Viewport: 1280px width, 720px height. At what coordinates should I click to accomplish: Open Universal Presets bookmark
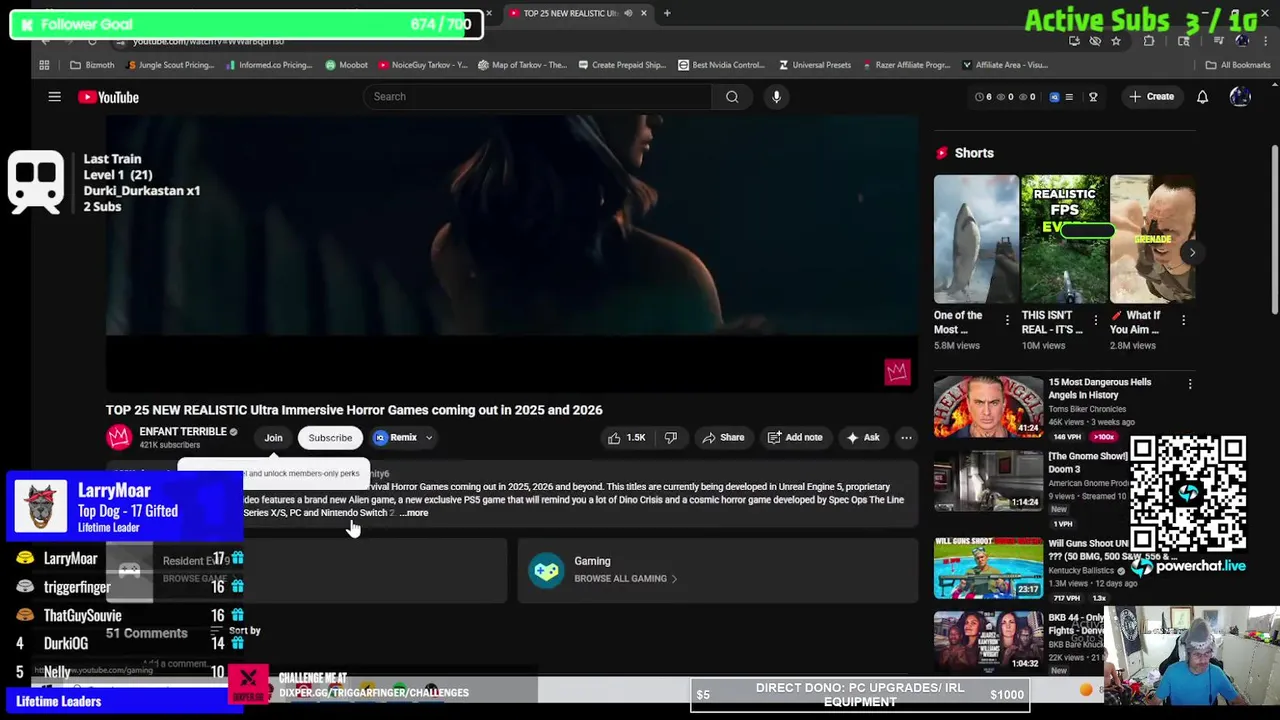click(x=814, y=65)
